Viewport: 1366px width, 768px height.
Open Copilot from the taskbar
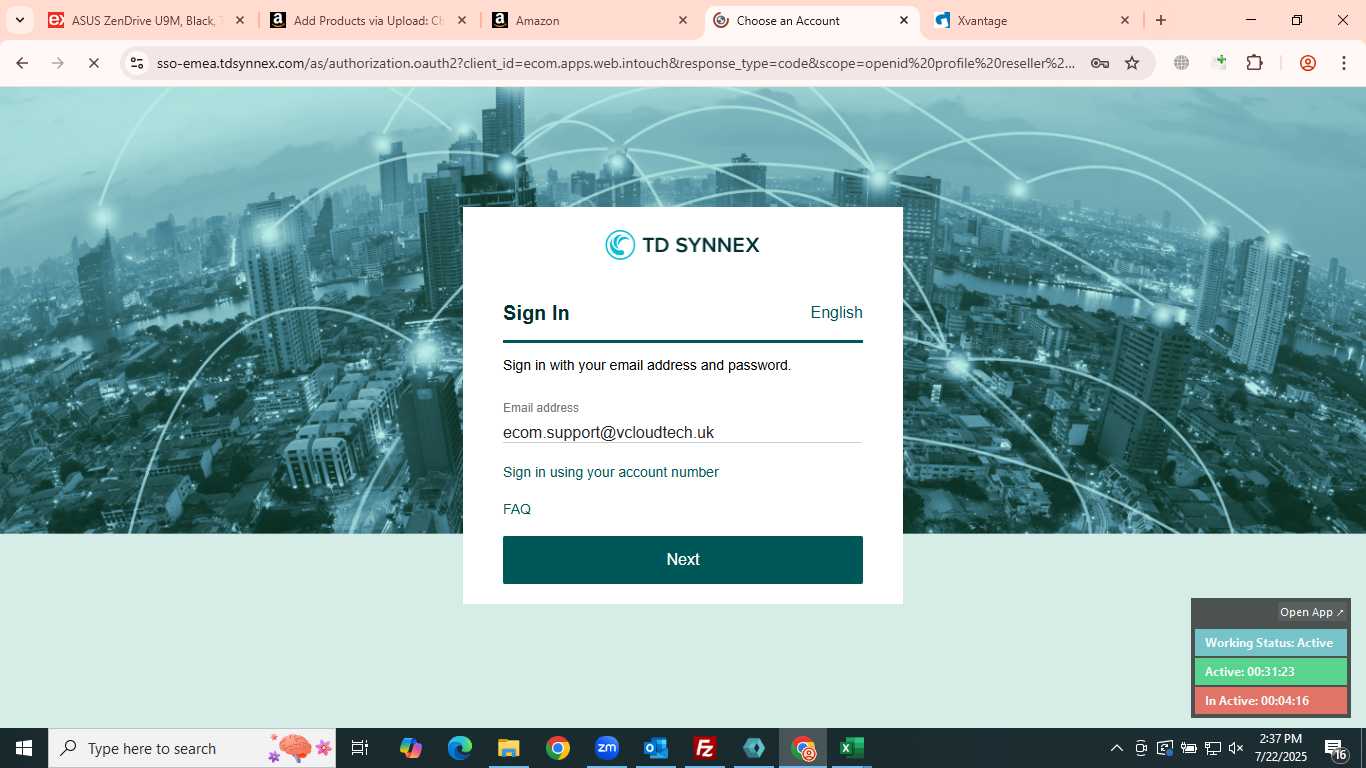(x=411, y=748)
